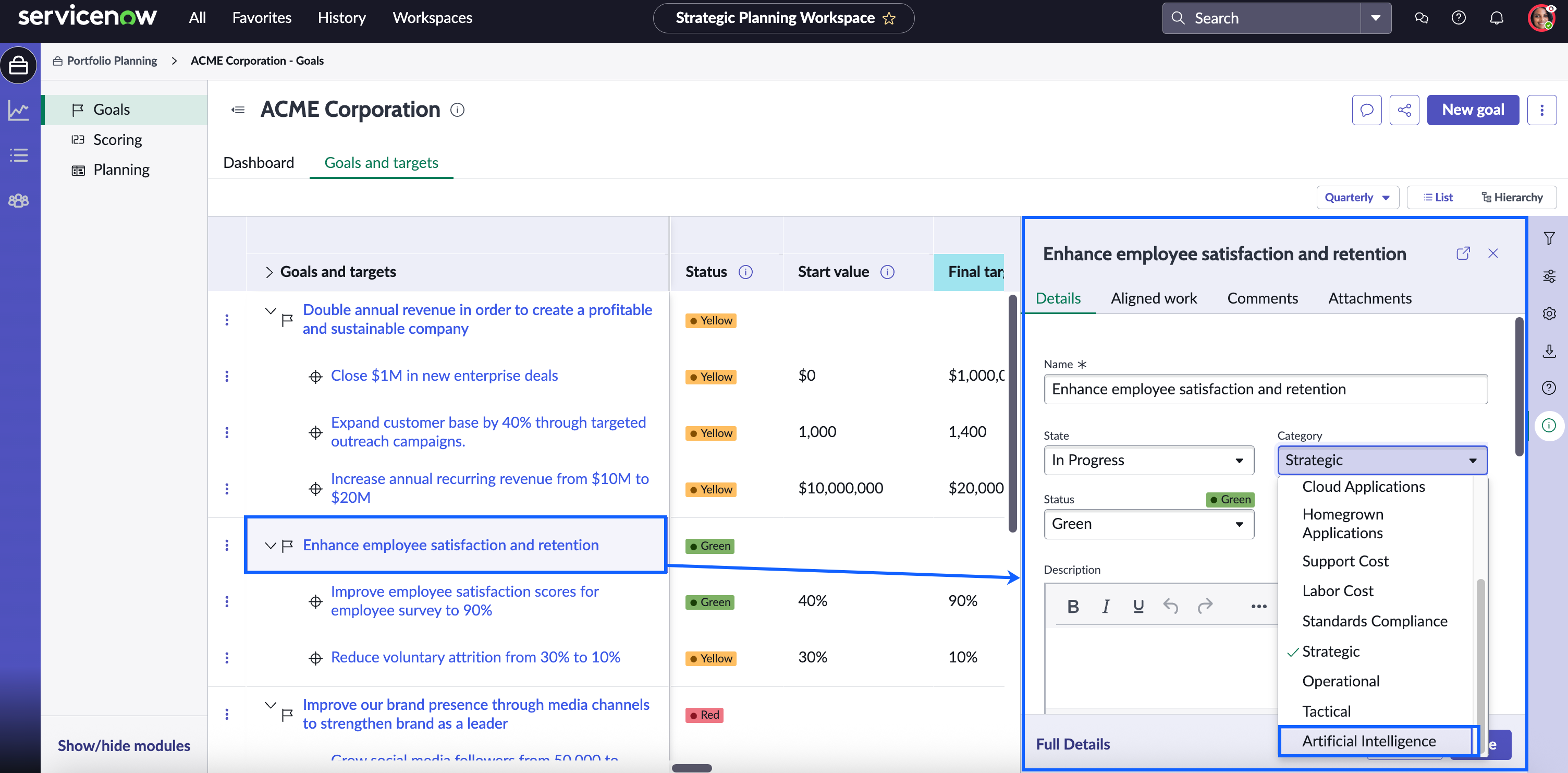This screenshot has width=1568, height=773.
Task: Click the help circle icon on right rail
Action: pyautogui.click(x=1549, y=388)
